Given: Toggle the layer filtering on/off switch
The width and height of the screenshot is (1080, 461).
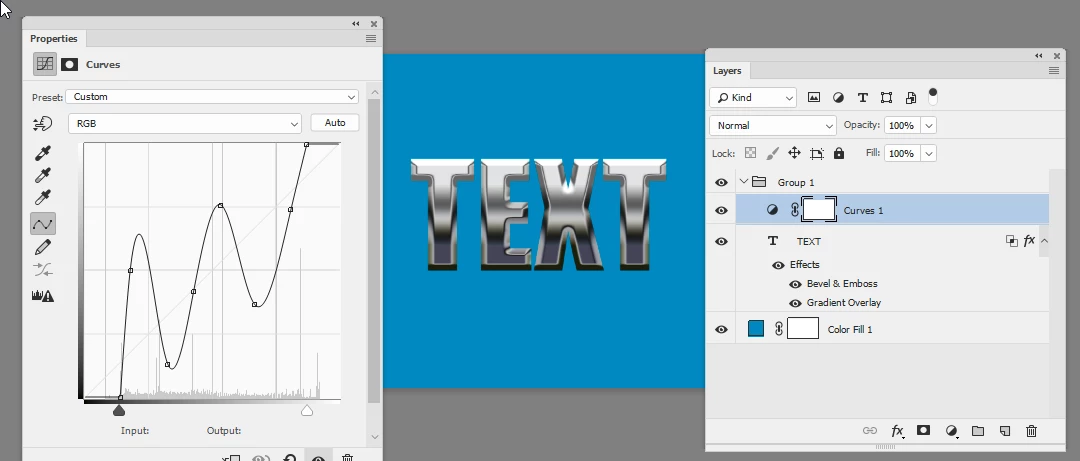Looking at the screenshot, I should 933,96.
